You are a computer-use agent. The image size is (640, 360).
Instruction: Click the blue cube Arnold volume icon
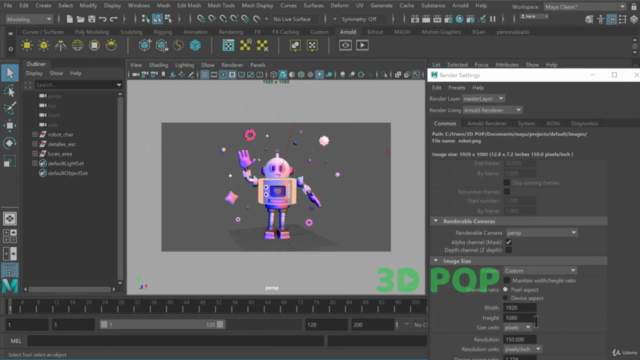tap(195, 45)
